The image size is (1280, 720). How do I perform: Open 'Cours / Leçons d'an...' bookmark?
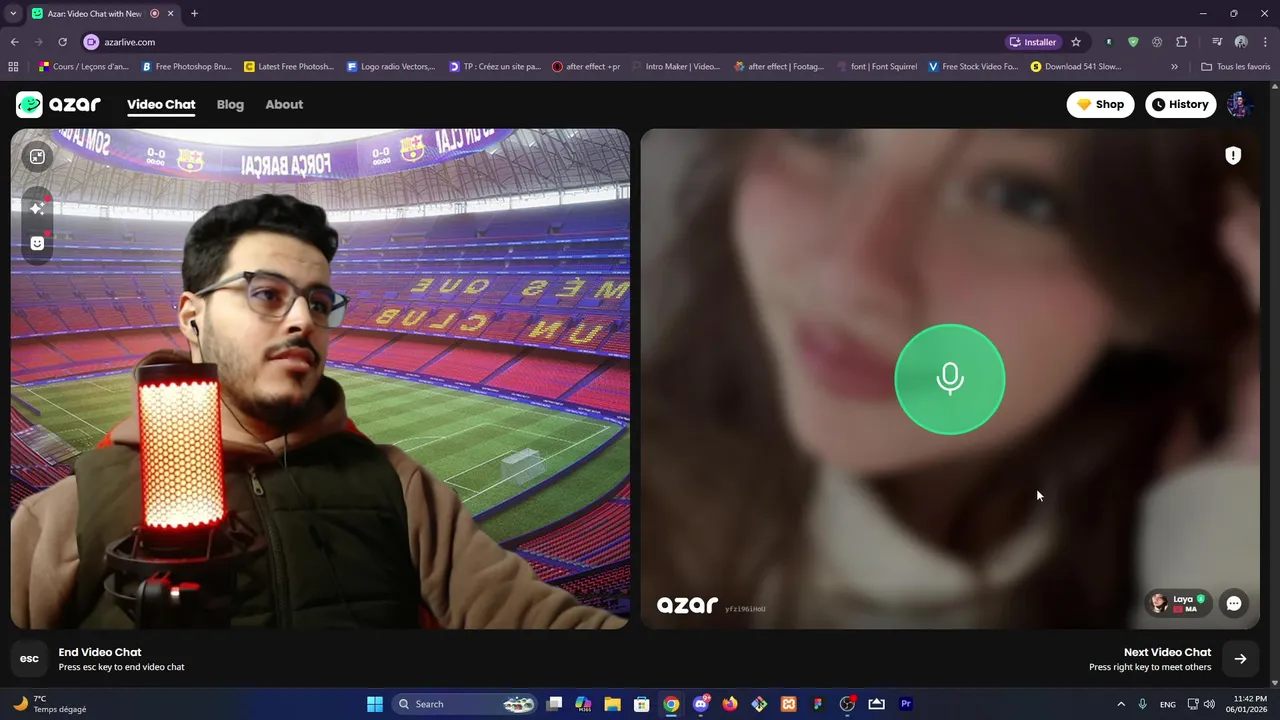click(84, 67)
